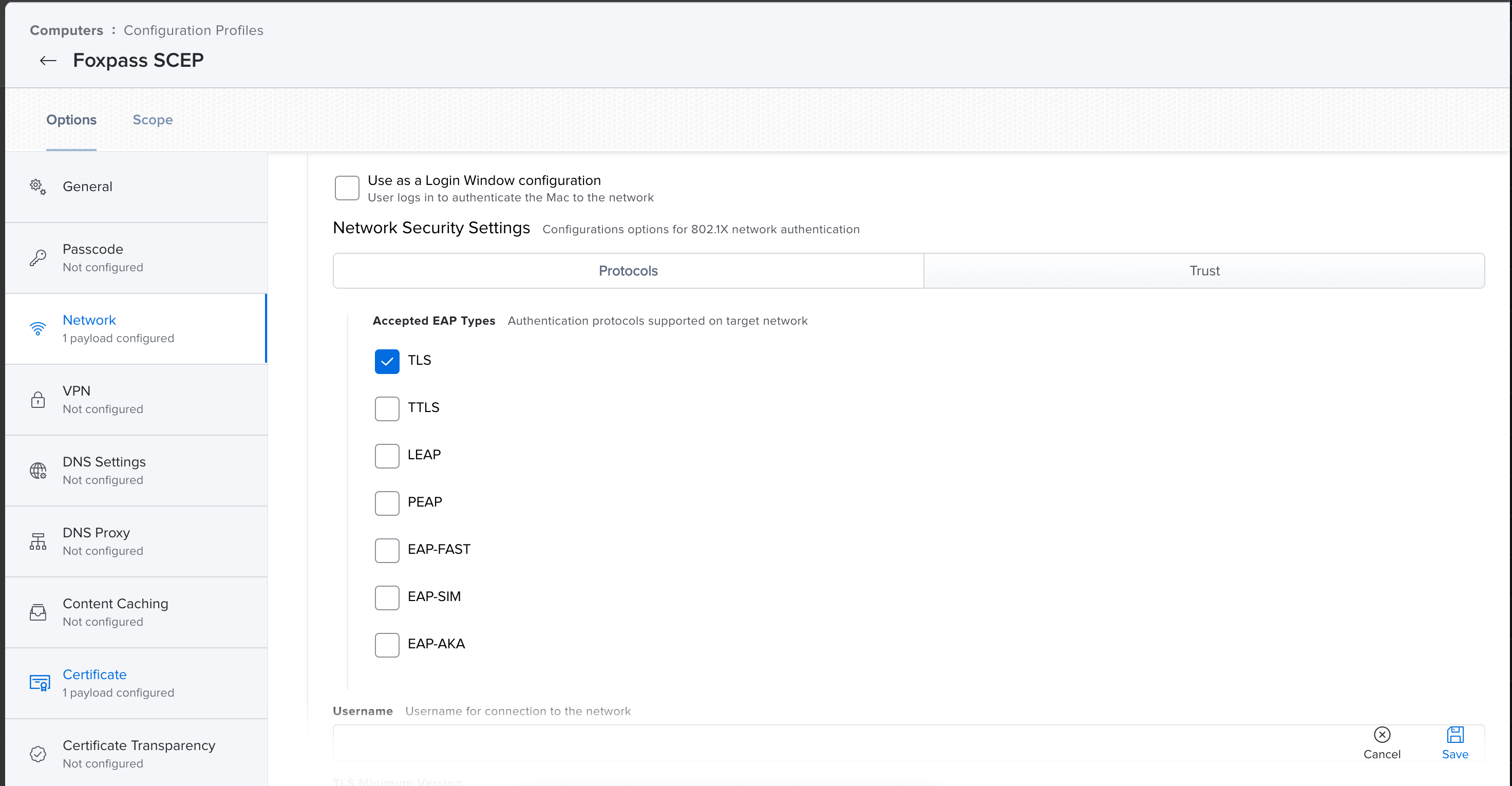The height and width of the screenshot is (786, 1512).
Task: Click into the Username input field
Action: click(822, 742)
